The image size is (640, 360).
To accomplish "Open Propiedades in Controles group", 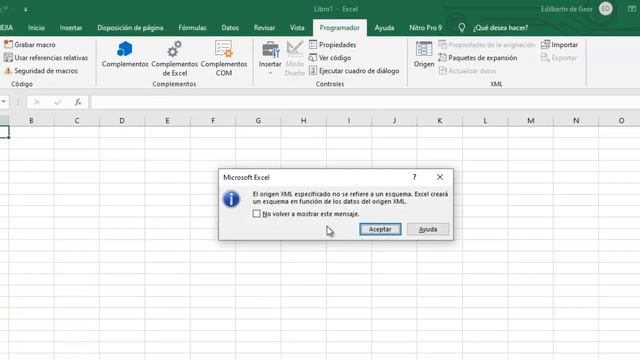I will pyautogui.click(x=333, y=44).
